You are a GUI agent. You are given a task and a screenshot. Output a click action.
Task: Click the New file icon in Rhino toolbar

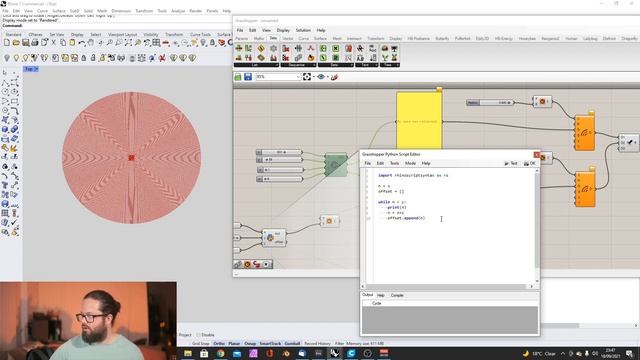pyautogui.click(x=7, y=43)
